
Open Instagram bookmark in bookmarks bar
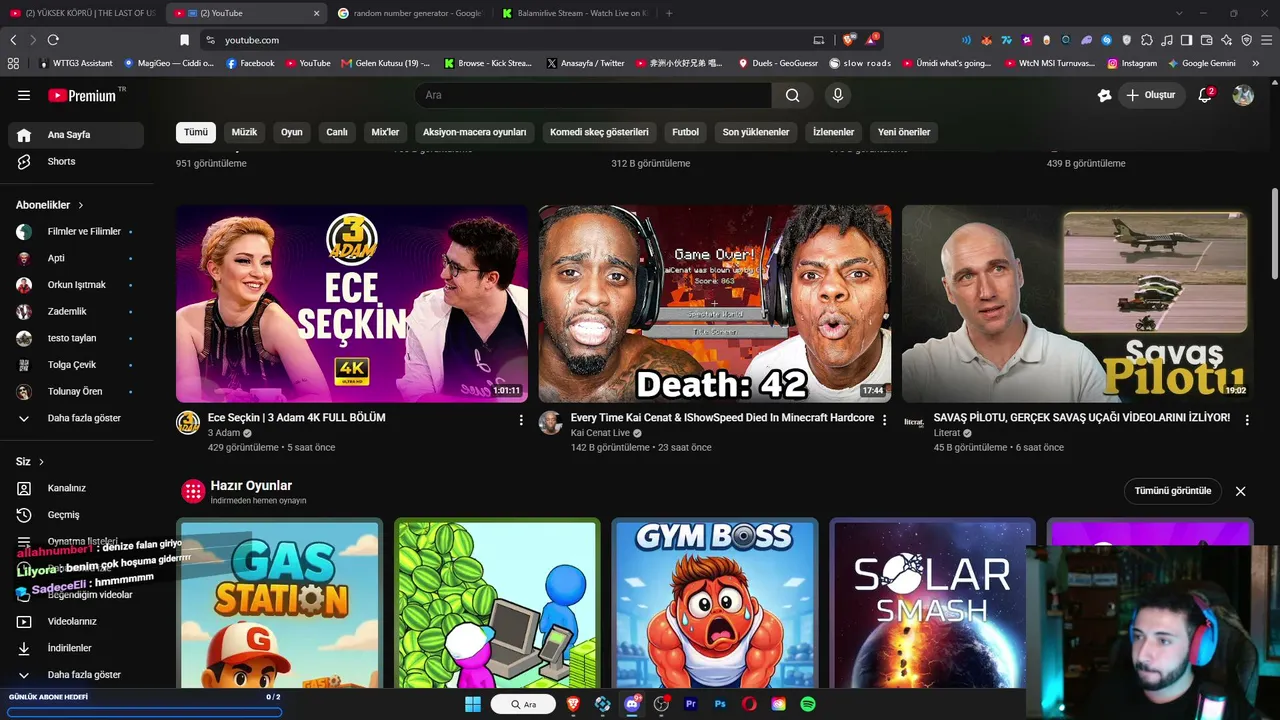[x=1132, y=63]
